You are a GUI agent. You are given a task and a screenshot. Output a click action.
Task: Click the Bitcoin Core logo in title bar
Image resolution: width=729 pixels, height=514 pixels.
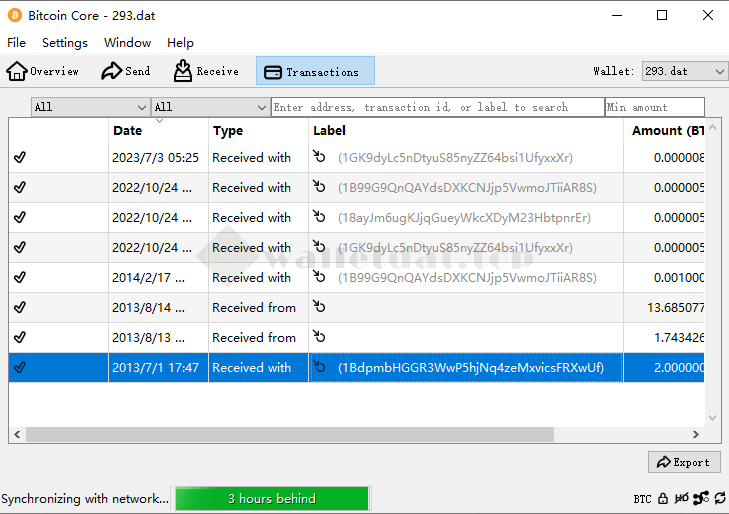tap(15, 15)
